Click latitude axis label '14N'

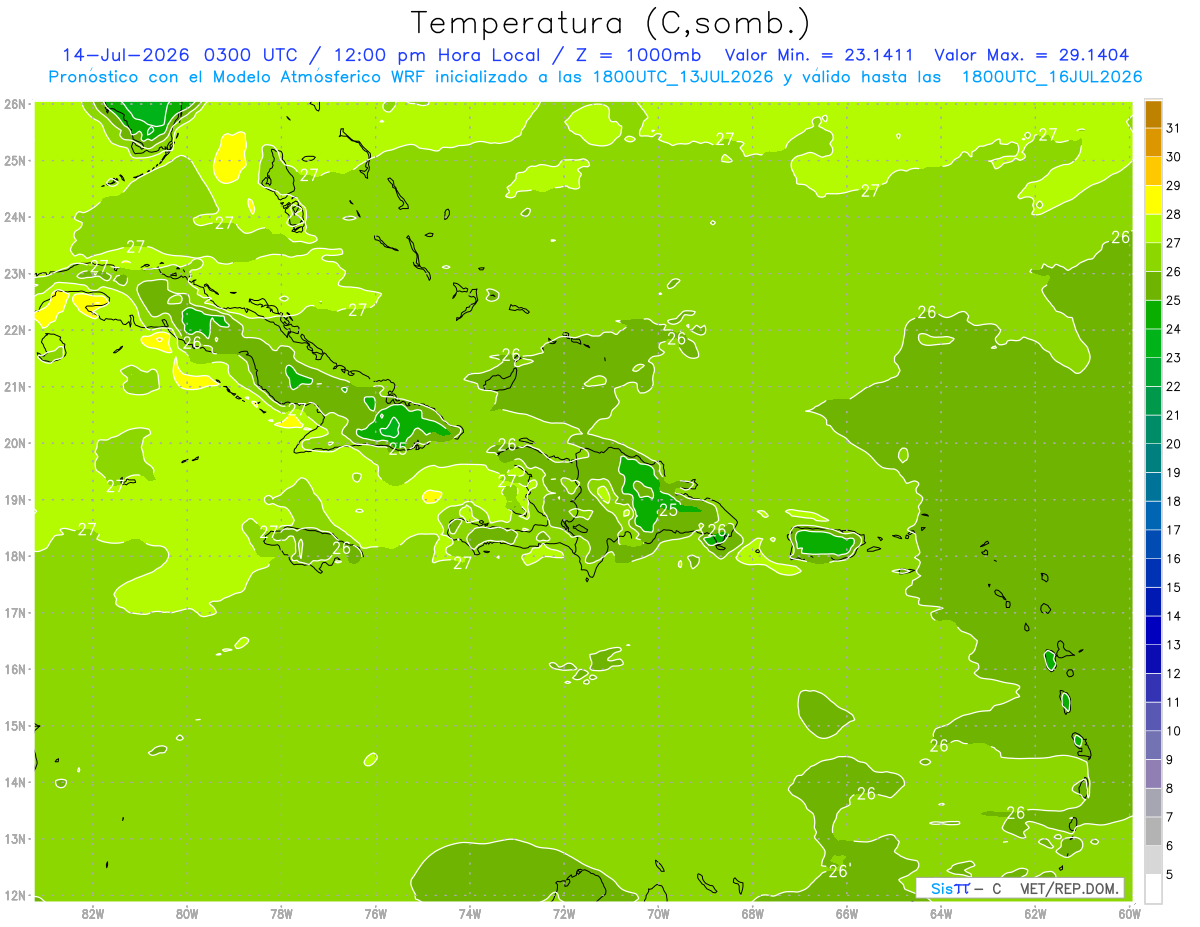(14, 782)
